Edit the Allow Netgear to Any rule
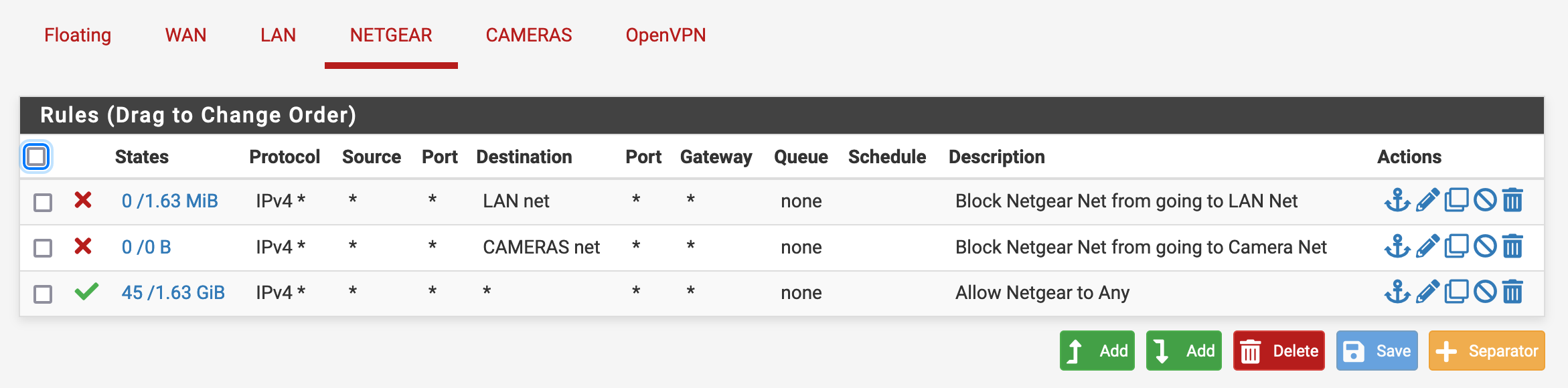 pos(1427,292)
